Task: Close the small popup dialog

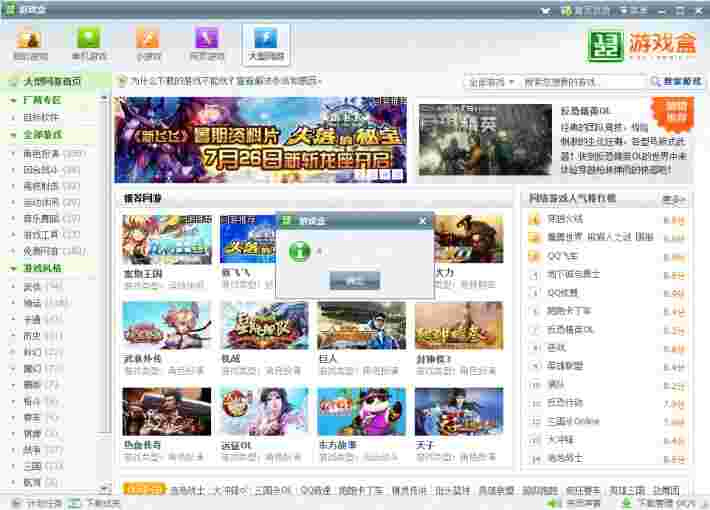Action: click(x=422, y=221)
